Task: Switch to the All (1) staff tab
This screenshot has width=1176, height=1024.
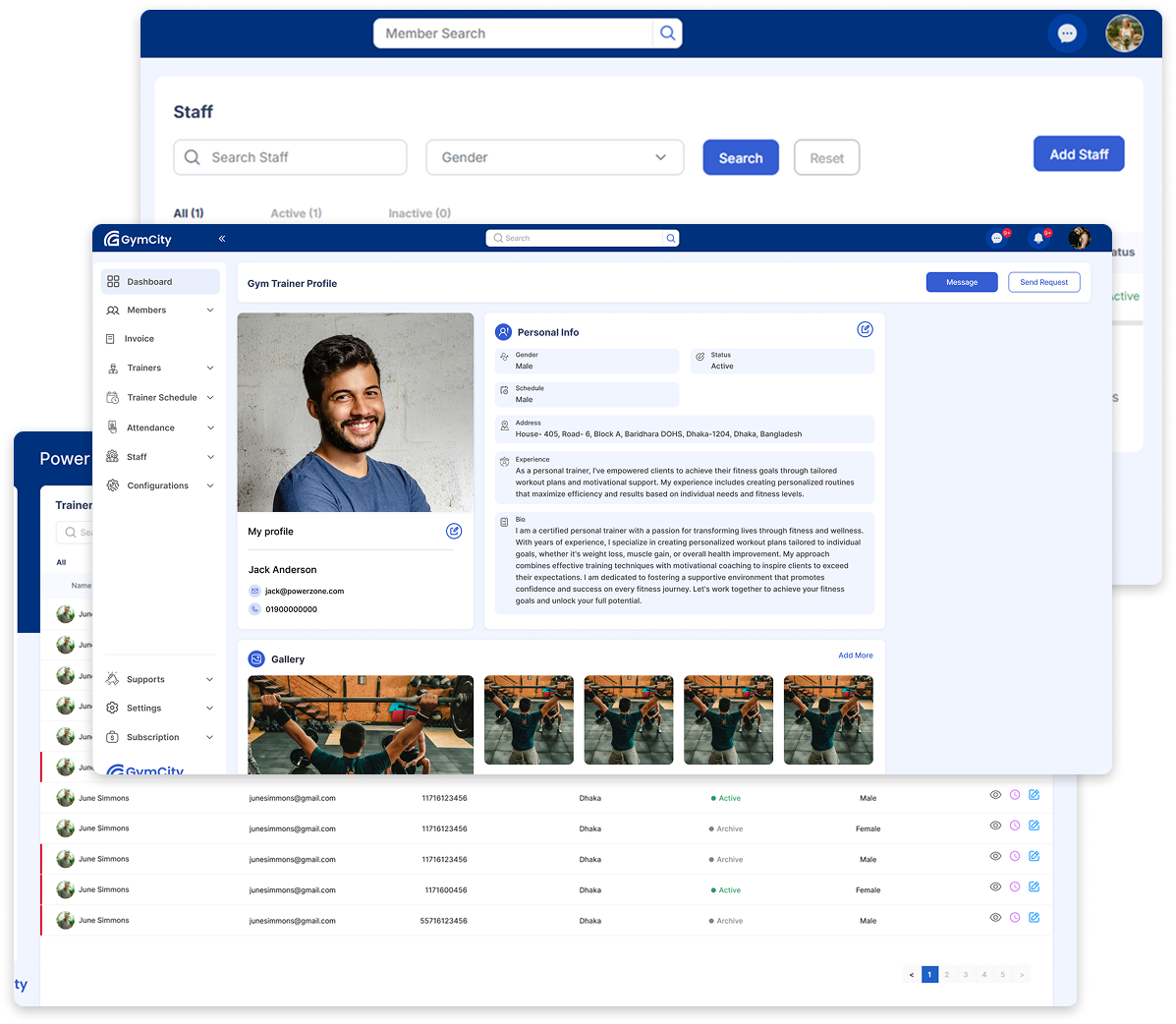Action: click(189, 213)
